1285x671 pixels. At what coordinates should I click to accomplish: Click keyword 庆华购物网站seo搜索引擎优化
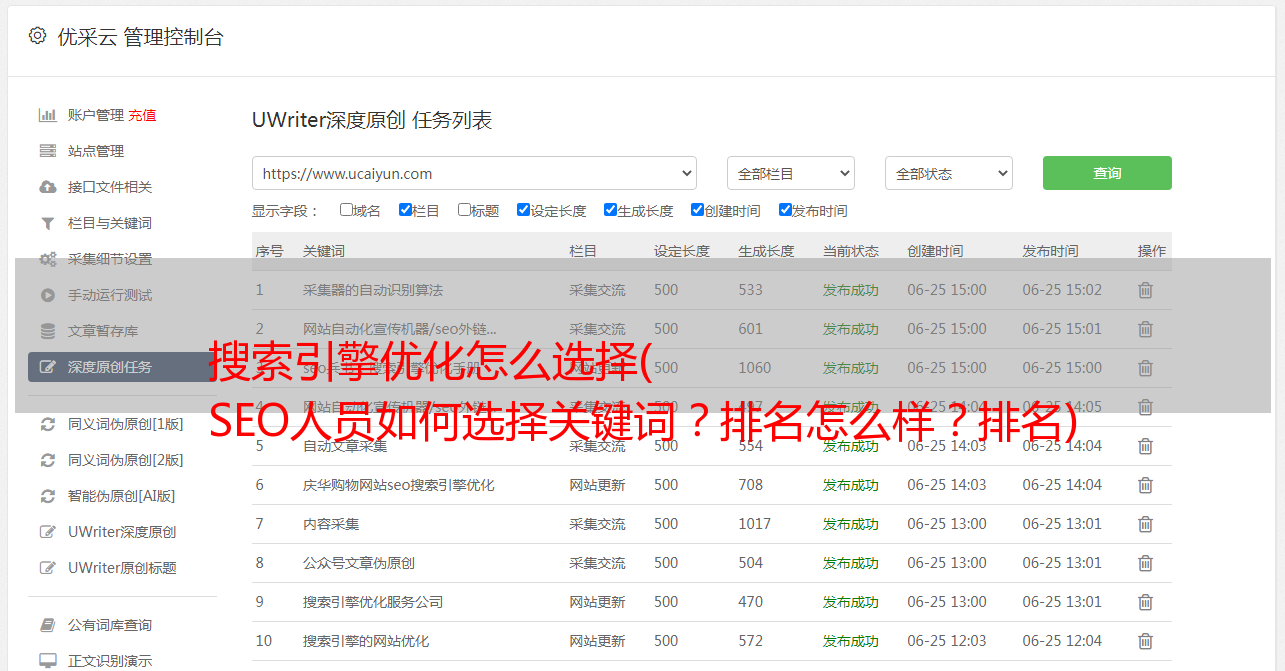(399, 485)
